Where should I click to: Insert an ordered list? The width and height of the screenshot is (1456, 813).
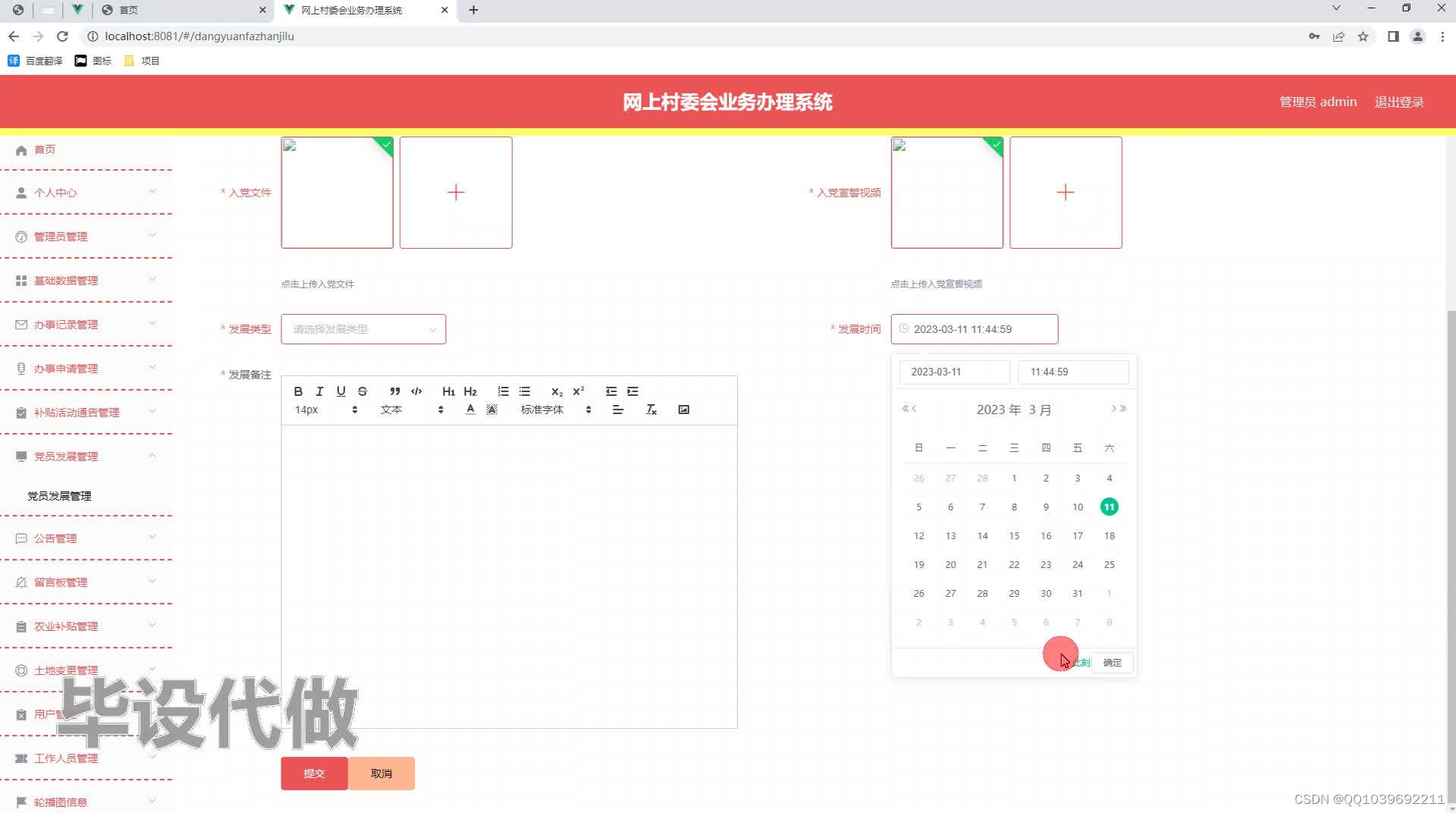coord(503,391)
